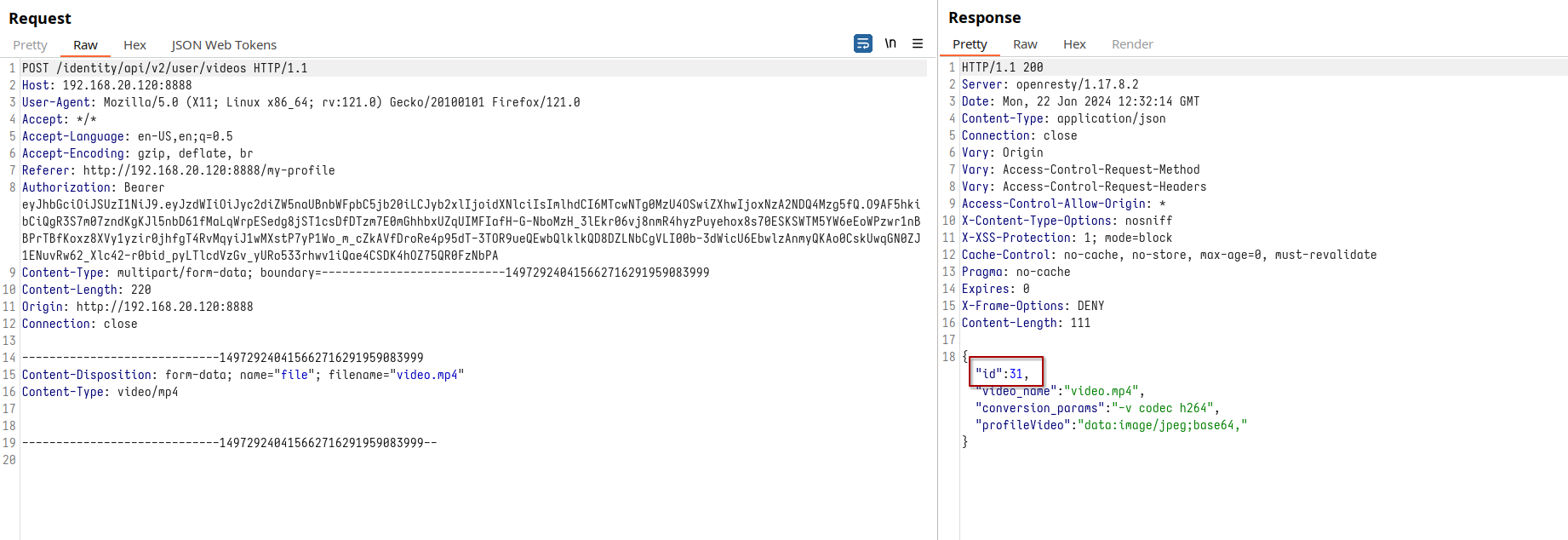
Task: Show the Response Hex tab
Action: (1074, 44)
